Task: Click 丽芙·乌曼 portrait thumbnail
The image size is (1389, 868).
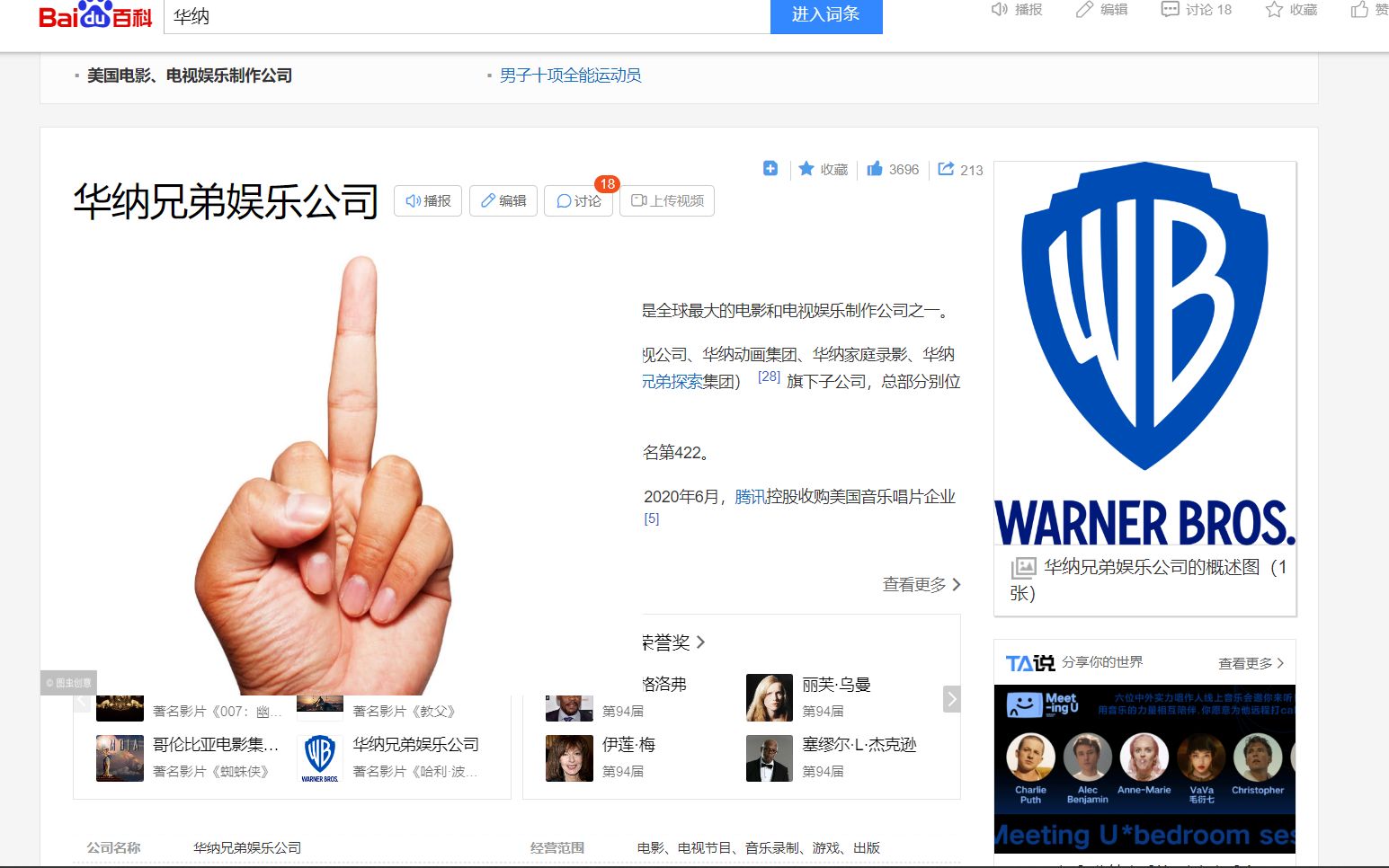Action: (770, 698)
